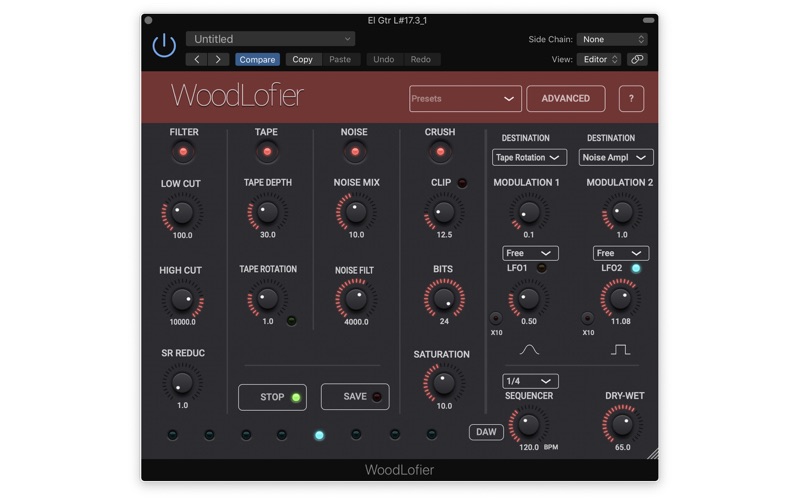Toggle the LFO1 enable light
Viewport: 800px width, 500px height.
pos(541,268)
